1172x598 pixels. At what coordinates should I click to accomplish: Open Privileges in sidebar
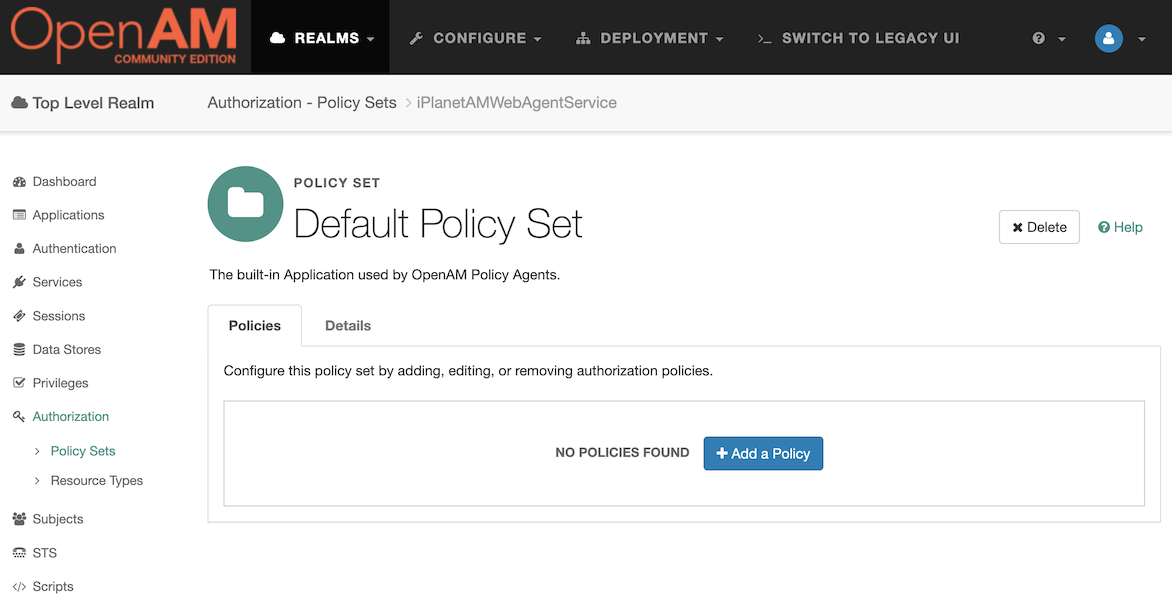(x=61, y=383)
